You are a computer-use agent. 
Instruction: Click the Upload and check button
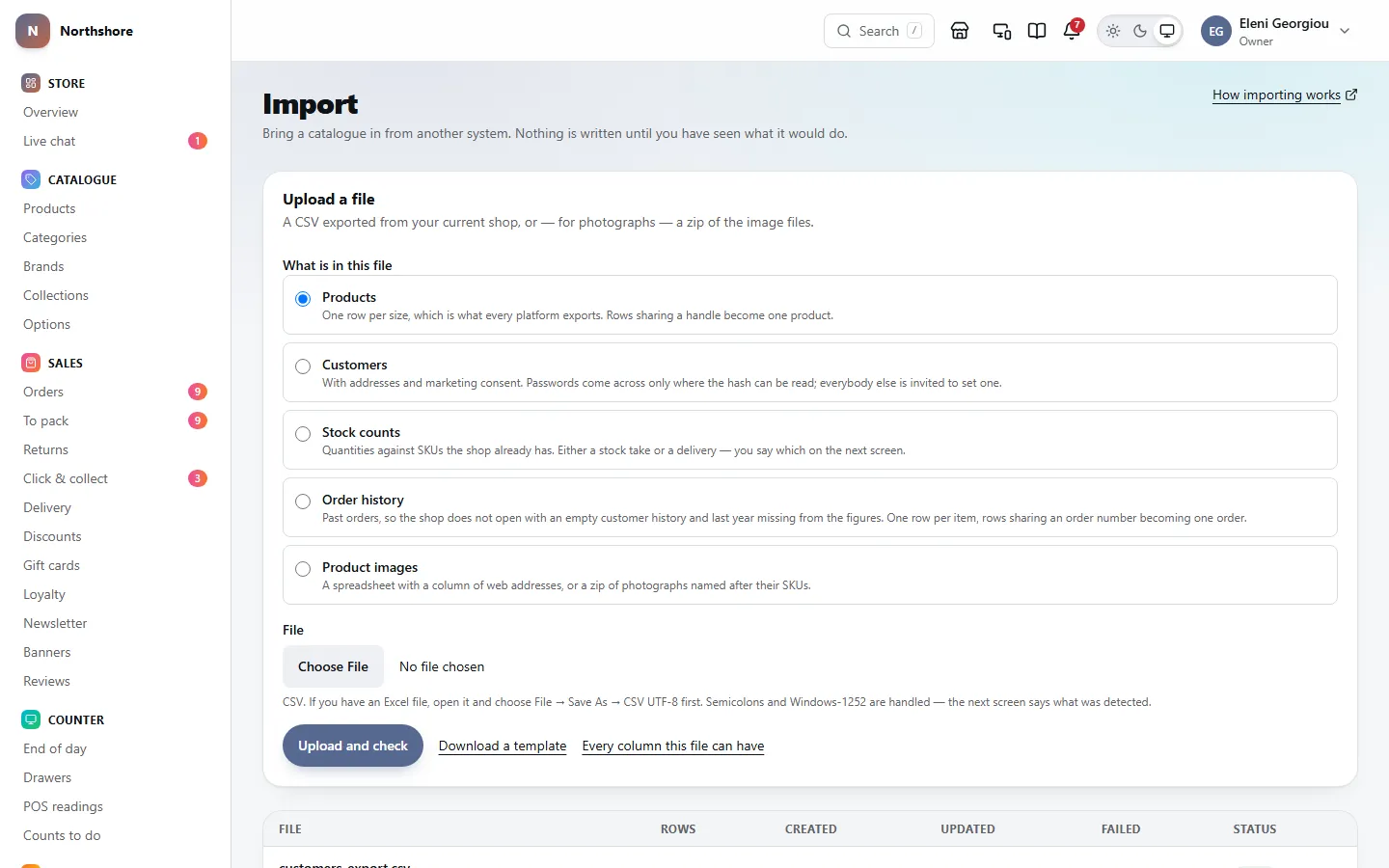353,746
